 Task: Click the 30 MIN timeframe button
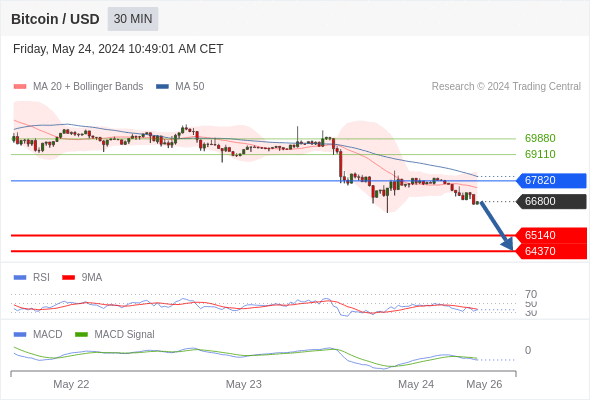[x=133, y=19]
